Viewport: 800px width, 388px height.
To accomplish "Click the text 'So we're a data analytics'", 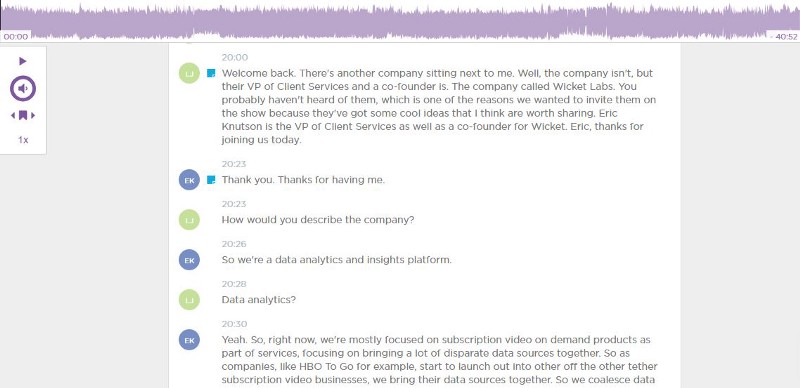I will [x=282, y=260].
